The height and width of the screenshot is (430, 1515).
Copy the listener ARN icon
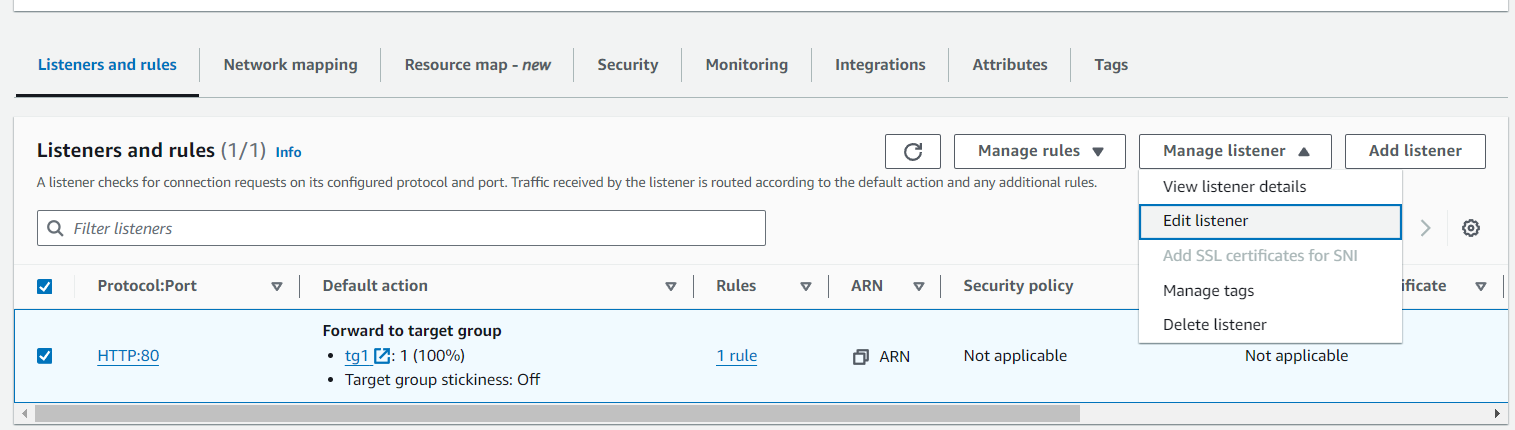pos(860,356)
